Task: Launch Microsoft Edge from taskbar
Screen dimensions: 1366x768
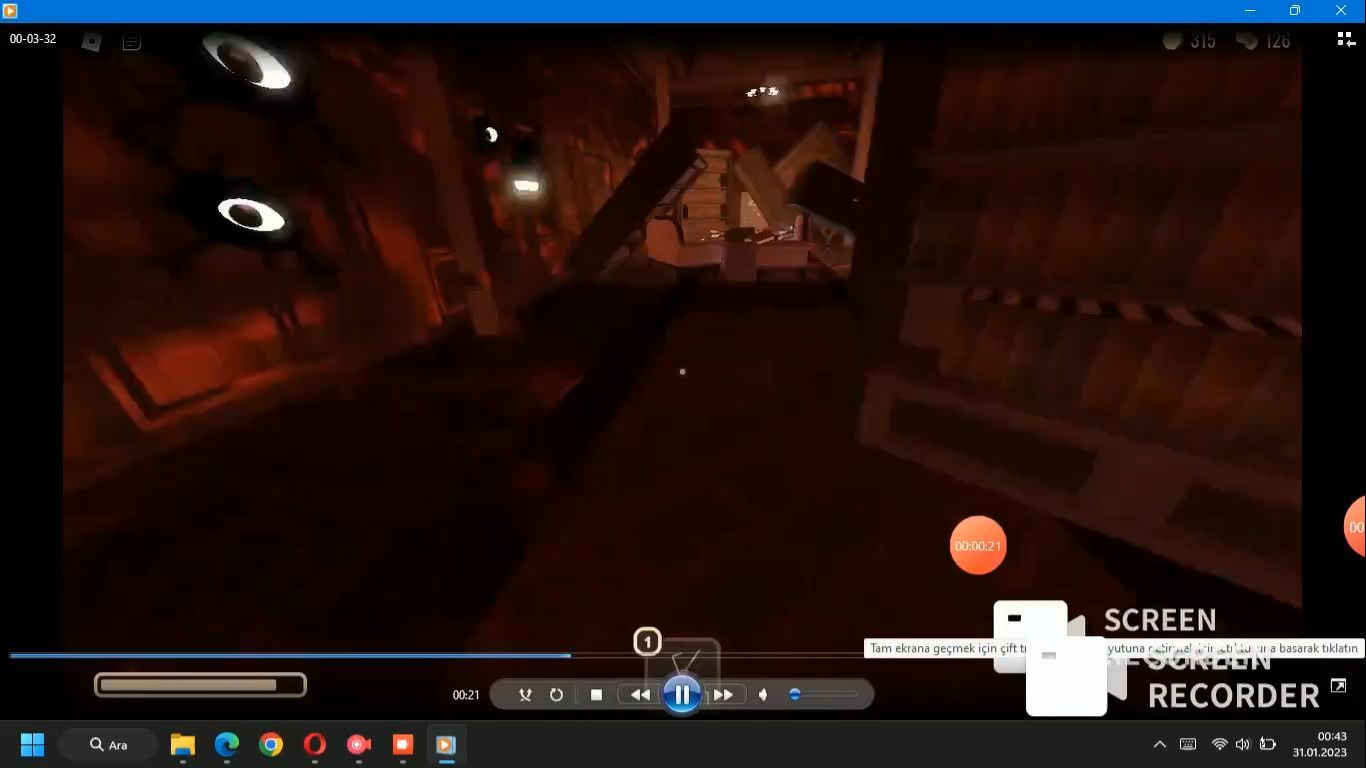Action: point(227,745)
